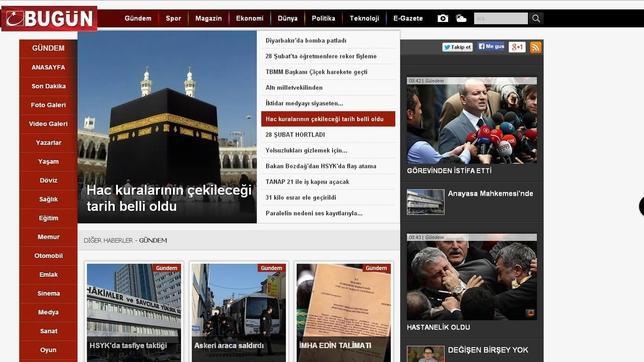This screenshot has width=644, height=362.
Task: Open İMHA EDİN TALİMATI news card
Action: (344, 313)
